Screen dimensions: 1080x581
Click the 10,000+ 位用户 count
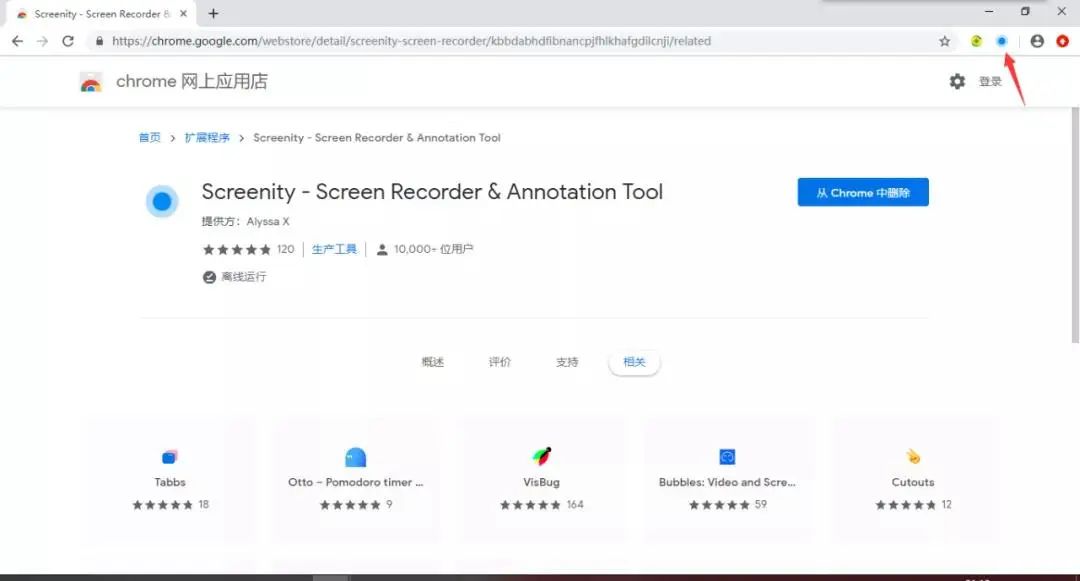click(433, 249)
